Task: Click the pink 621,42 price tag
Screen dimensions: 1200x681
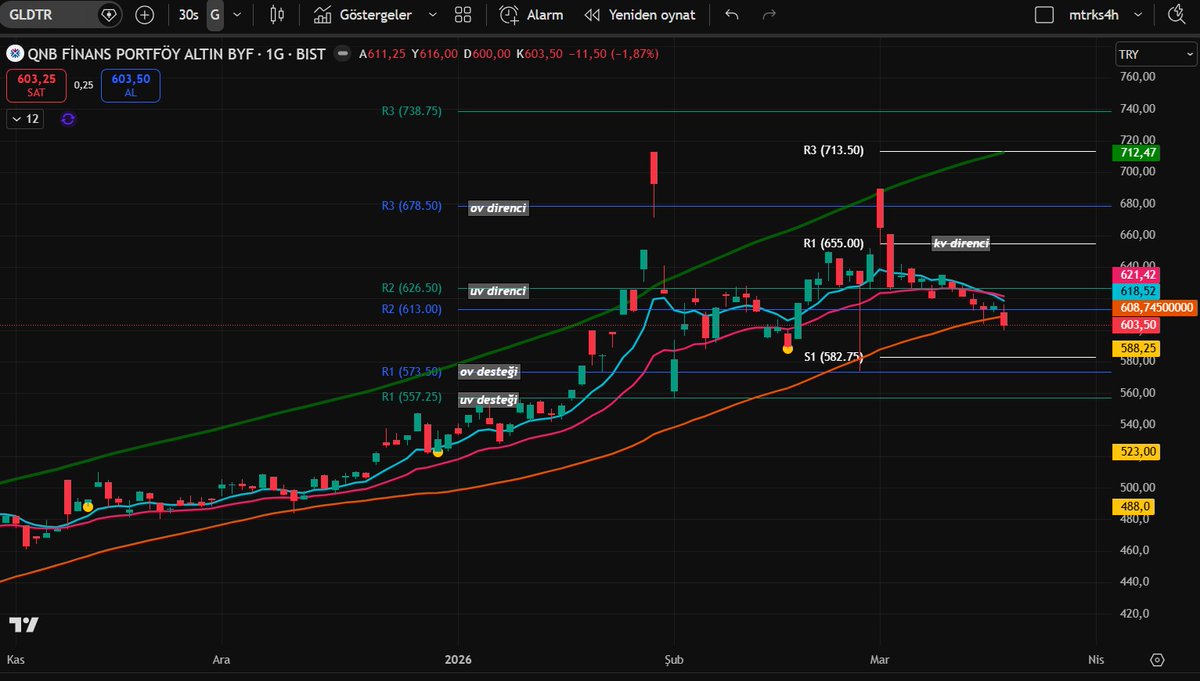Action: pyautogui.click(x=1137, y=275)
